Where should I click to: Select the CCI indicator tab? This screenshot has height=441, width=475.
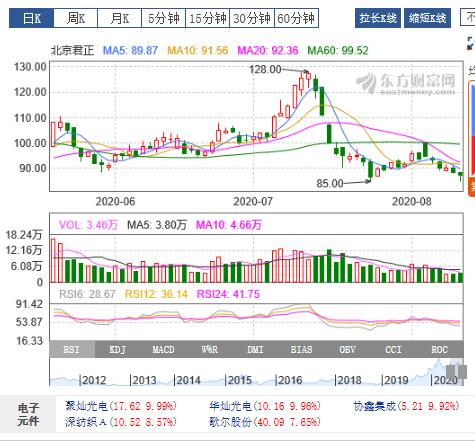point(393,349)
